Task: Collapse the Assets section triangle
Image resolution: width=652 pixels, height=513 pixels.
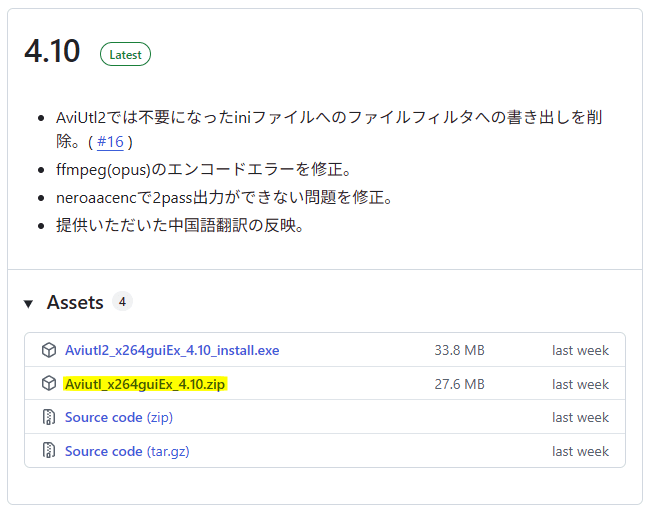Action: click(28, 304)
